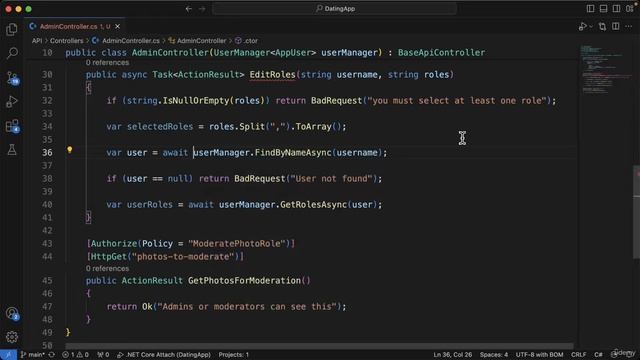Click the horizontal editor scrollbar
Image resolution: width=640 pixels, height=360 pixels.
320,346
